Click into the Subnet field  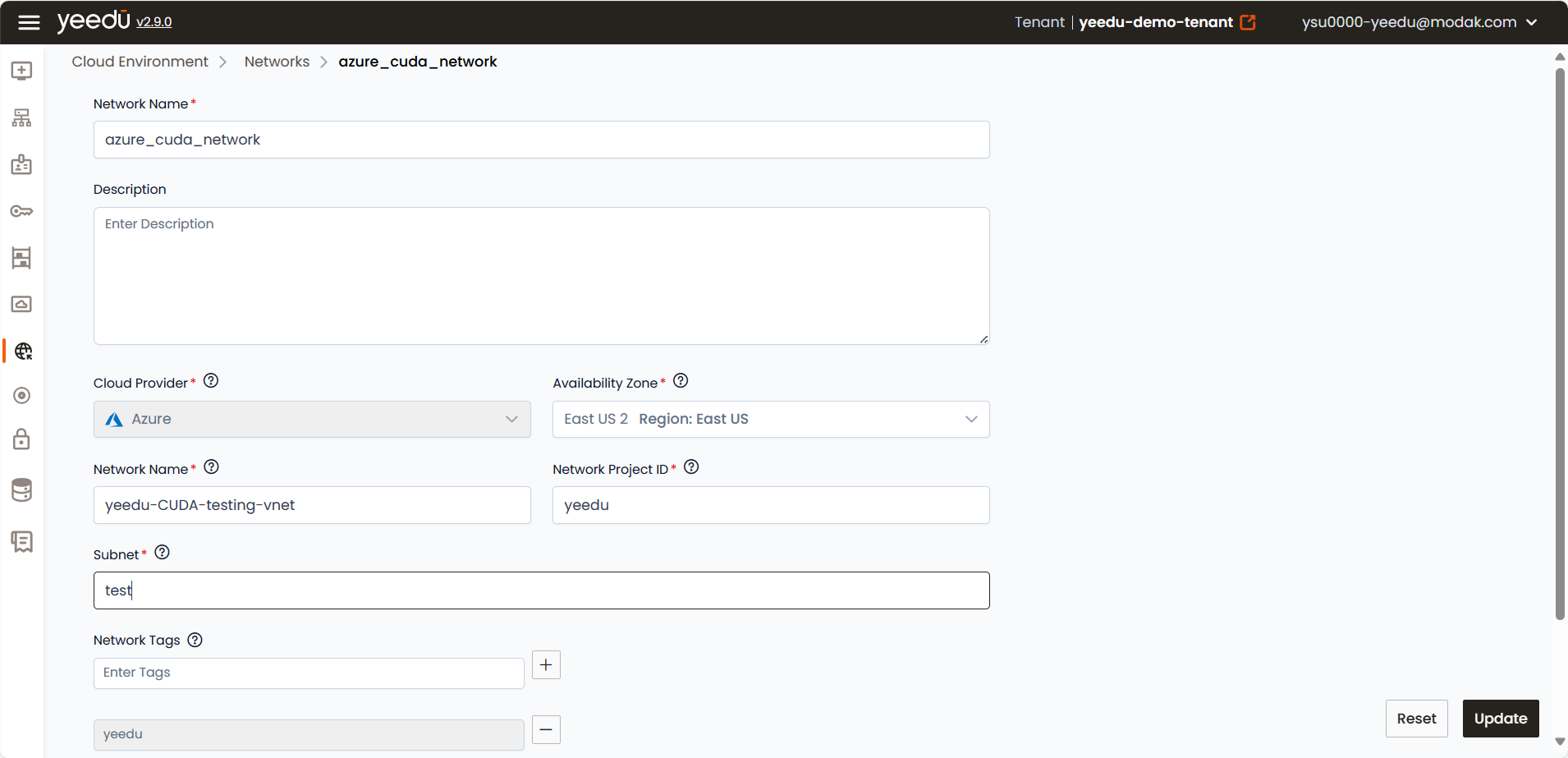point(542,590)
